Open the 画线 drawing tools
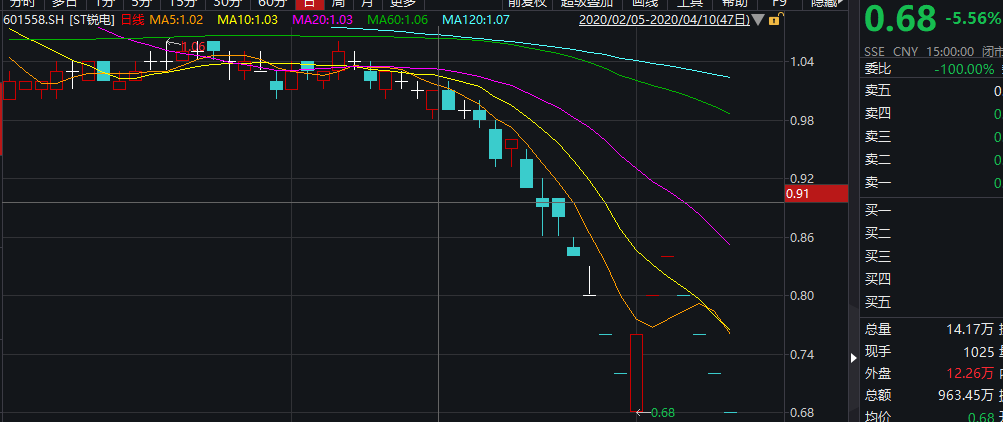Viewport: 1003px width, 422px height. [x=643, y=3]
